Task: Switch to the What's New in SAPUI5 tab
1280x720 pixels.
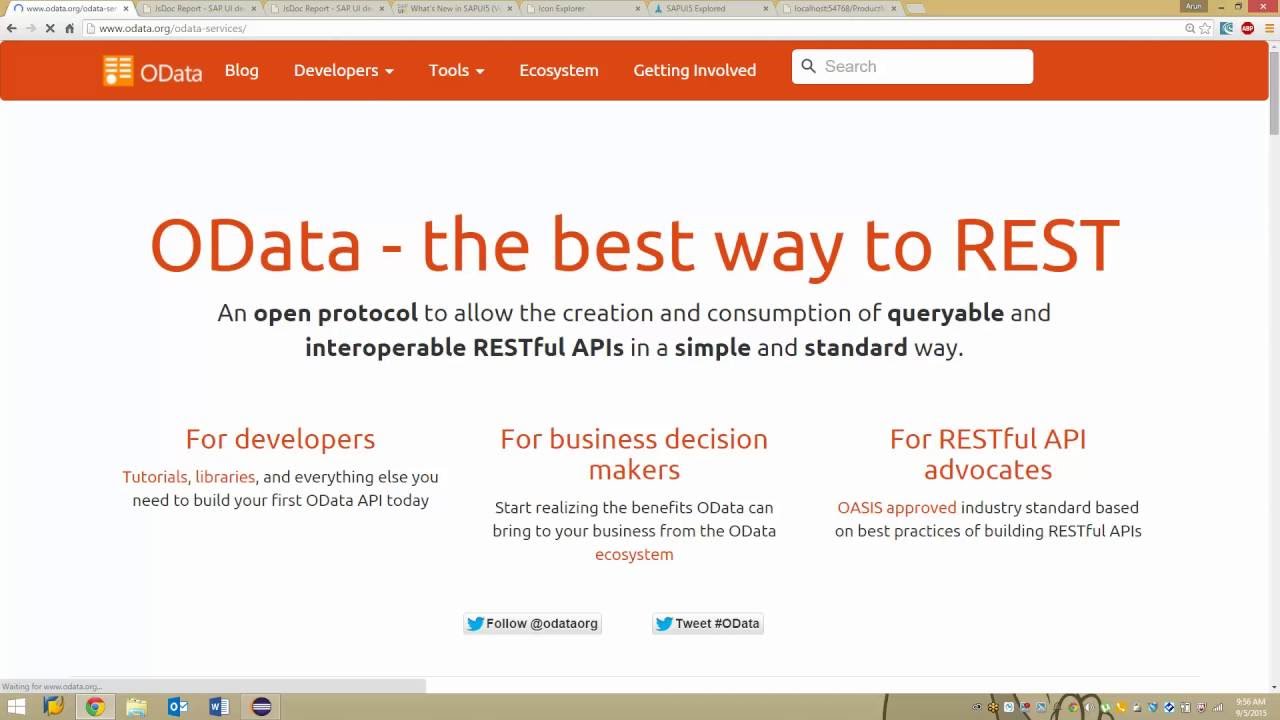Action: 455,8
